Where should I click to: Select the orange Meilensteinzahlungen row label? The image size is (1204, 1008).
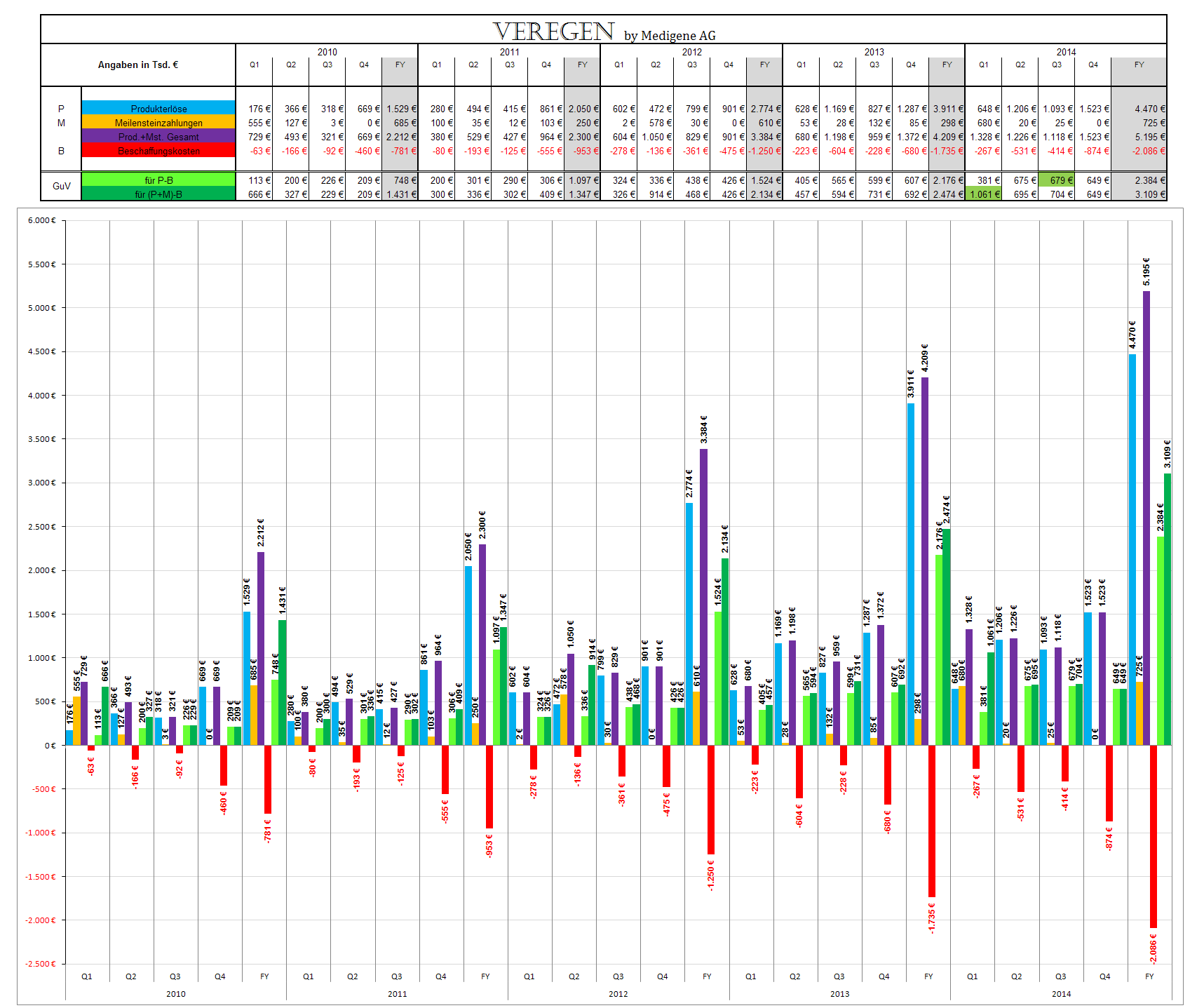[158, 123]
